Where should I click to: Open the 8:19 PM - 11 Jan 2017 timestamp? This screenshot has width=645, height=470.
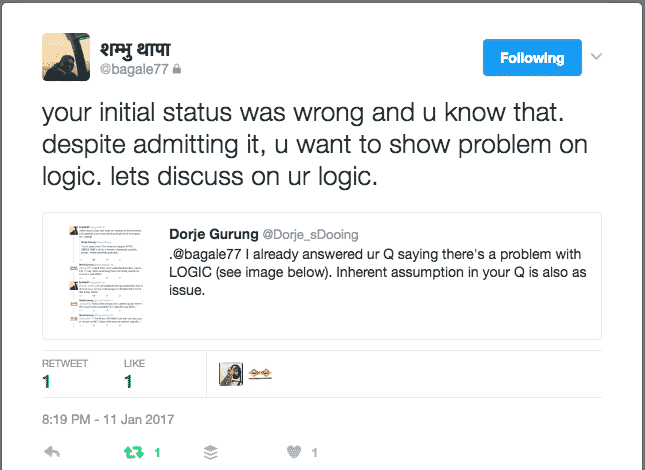108,419
